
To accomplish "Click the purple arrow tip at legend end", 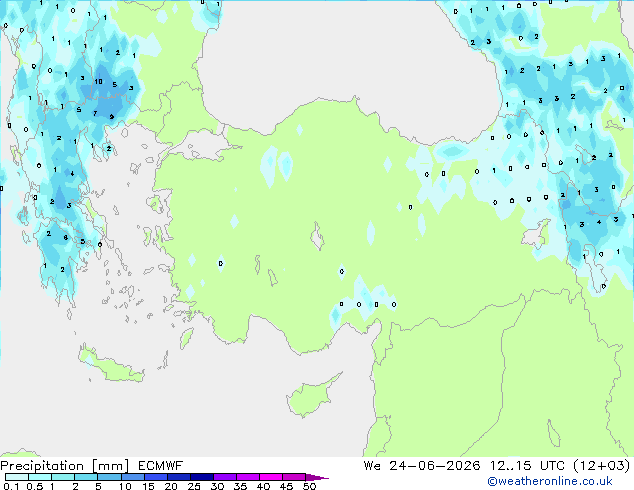I will [x=317, y=477].
